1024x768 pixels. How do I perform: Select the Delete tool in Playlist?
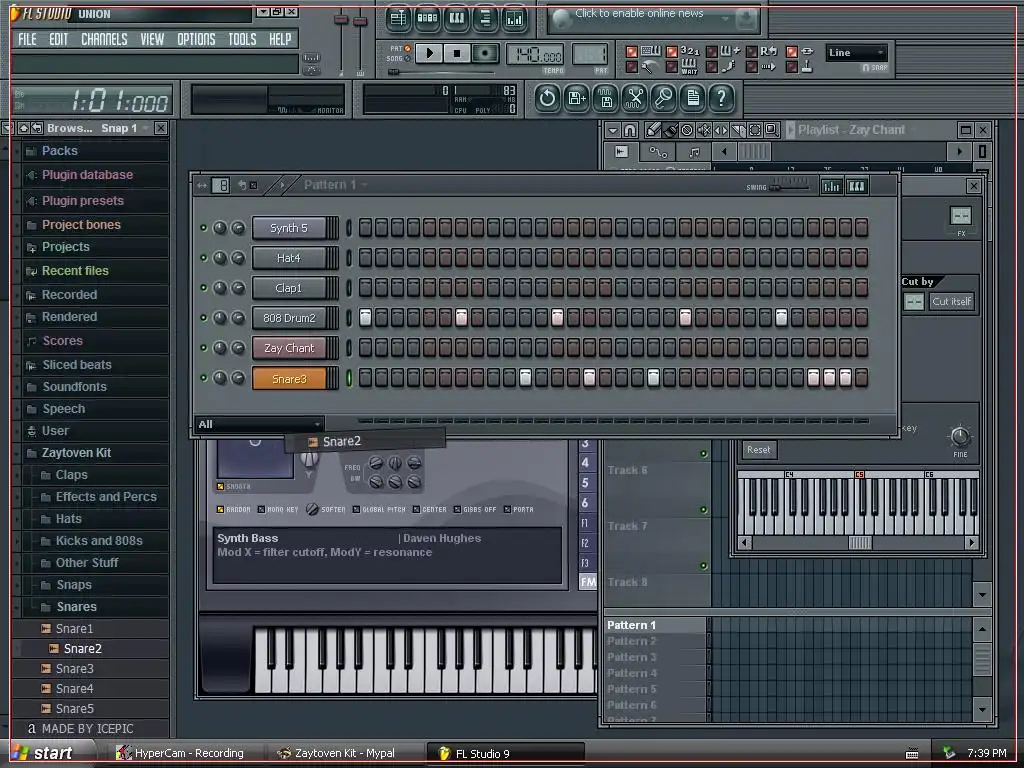(x=687, y=130)
